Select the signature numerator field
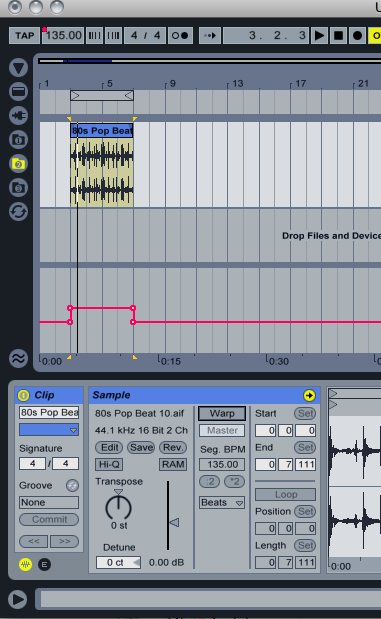 [x=32, y=463]
